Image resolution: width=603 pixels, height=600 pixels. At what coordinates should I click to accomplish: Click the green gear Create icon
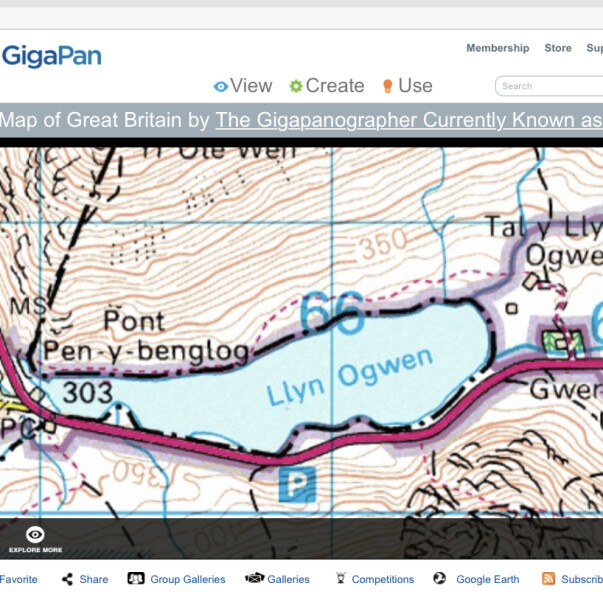tap(296, 86)
